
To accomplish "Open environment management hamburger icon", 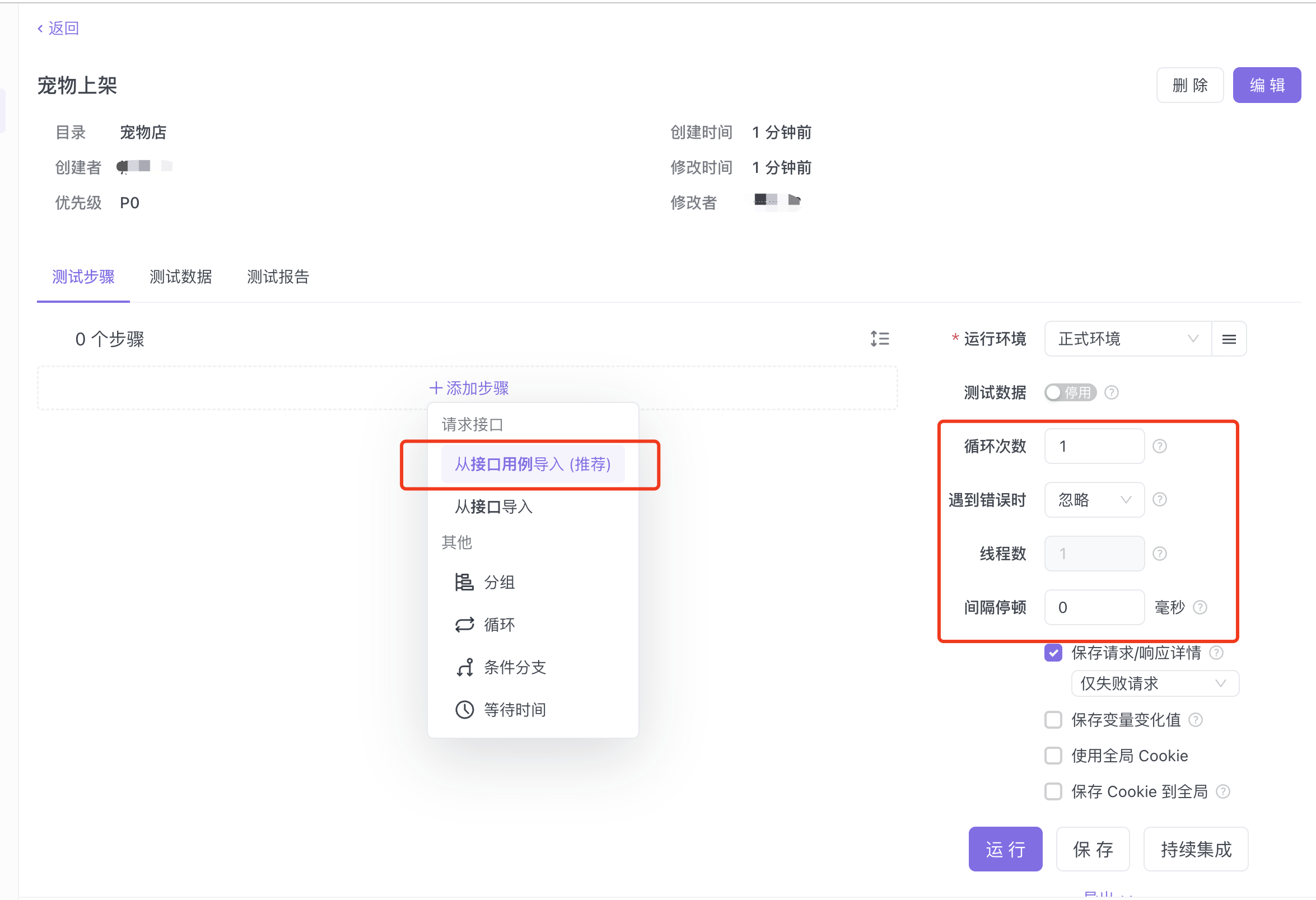I will click(x=1229, y=339).
